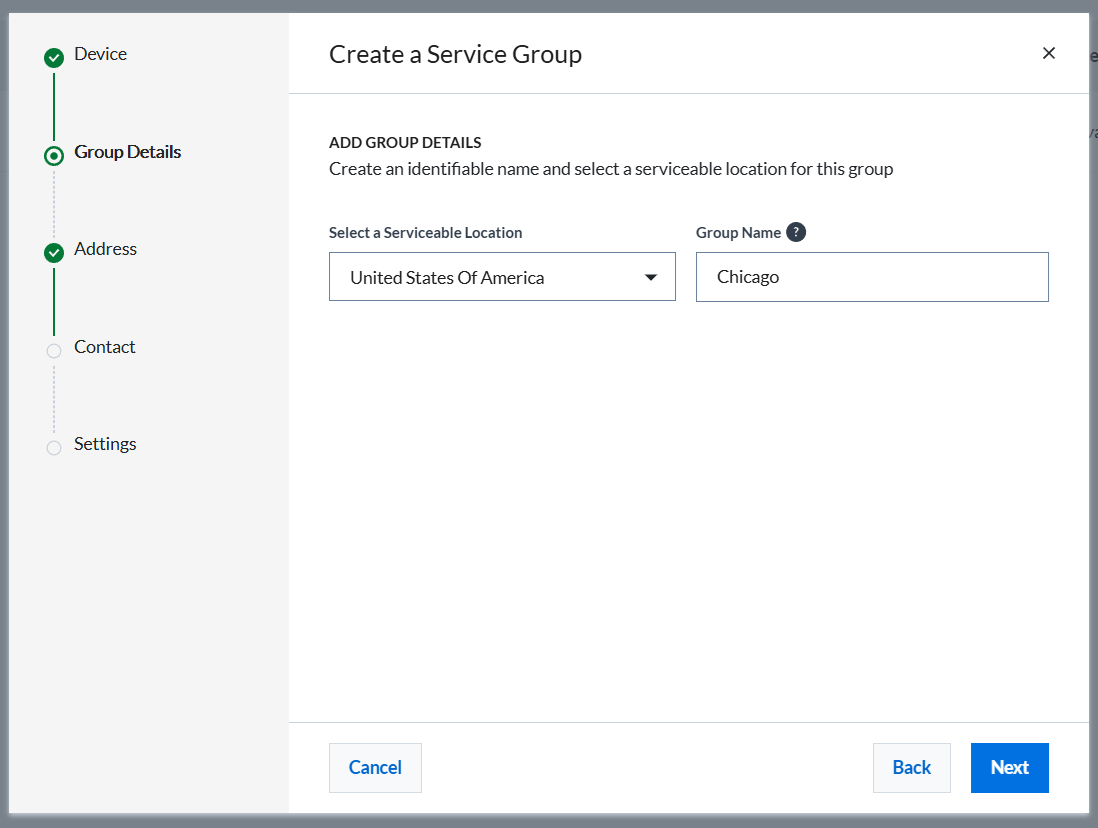Select the Group Details step label
This screenshot has height=828, width=1098.
point(128,152)
